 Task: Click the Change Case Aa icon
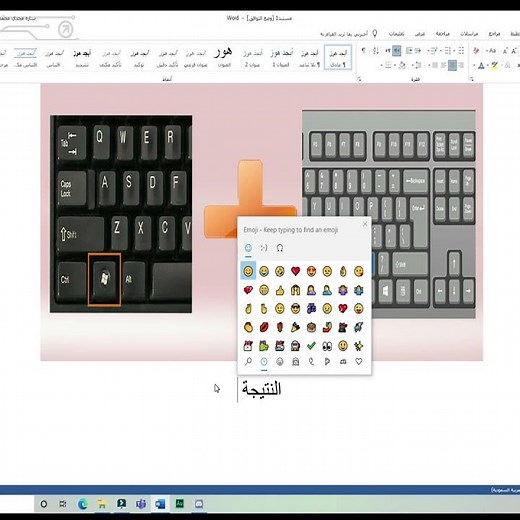click(492, 51)
